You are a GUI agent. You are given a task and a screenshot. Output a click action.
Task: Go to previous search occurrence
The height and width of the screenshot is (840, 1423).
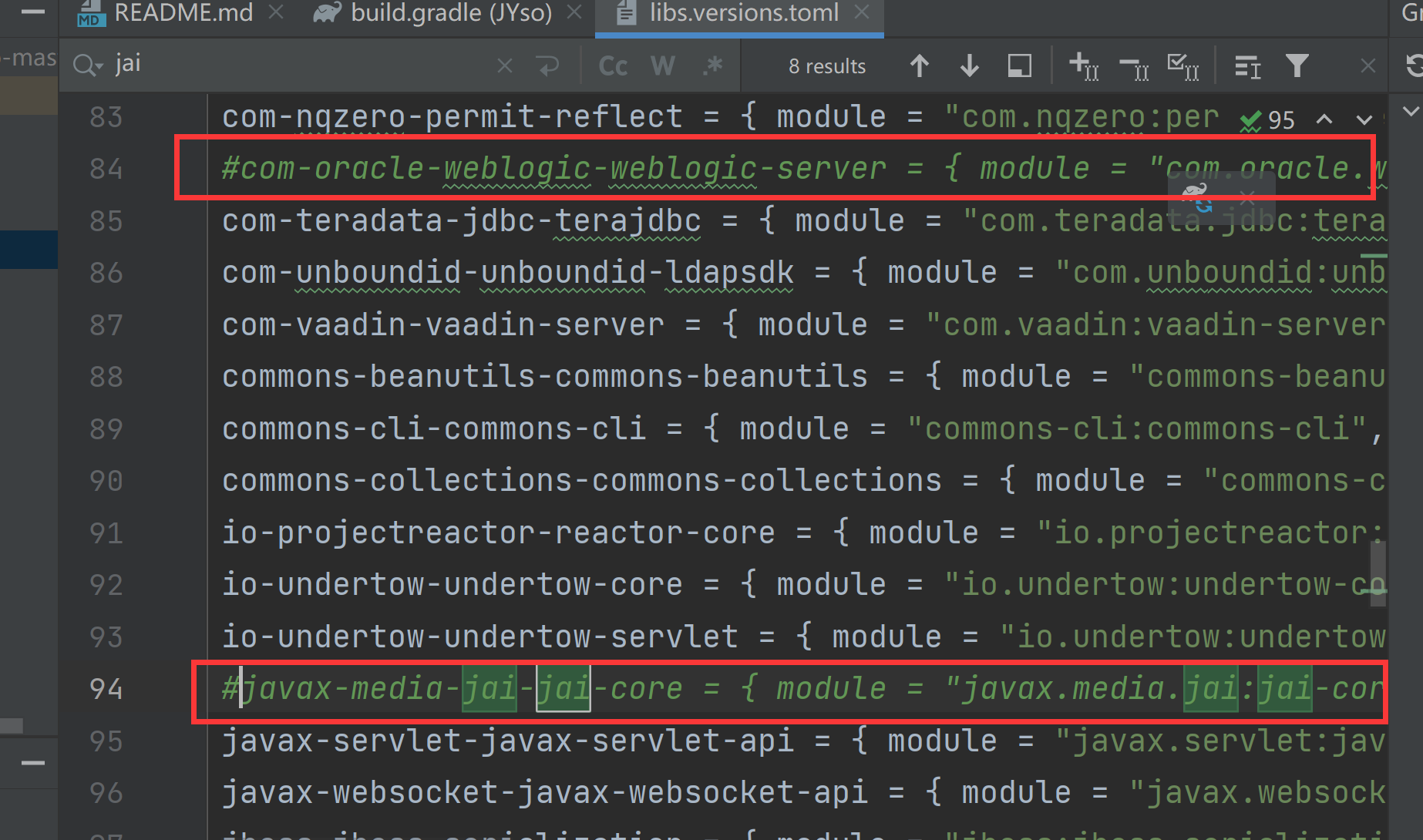pyautogui.click(x=919, y=66)
